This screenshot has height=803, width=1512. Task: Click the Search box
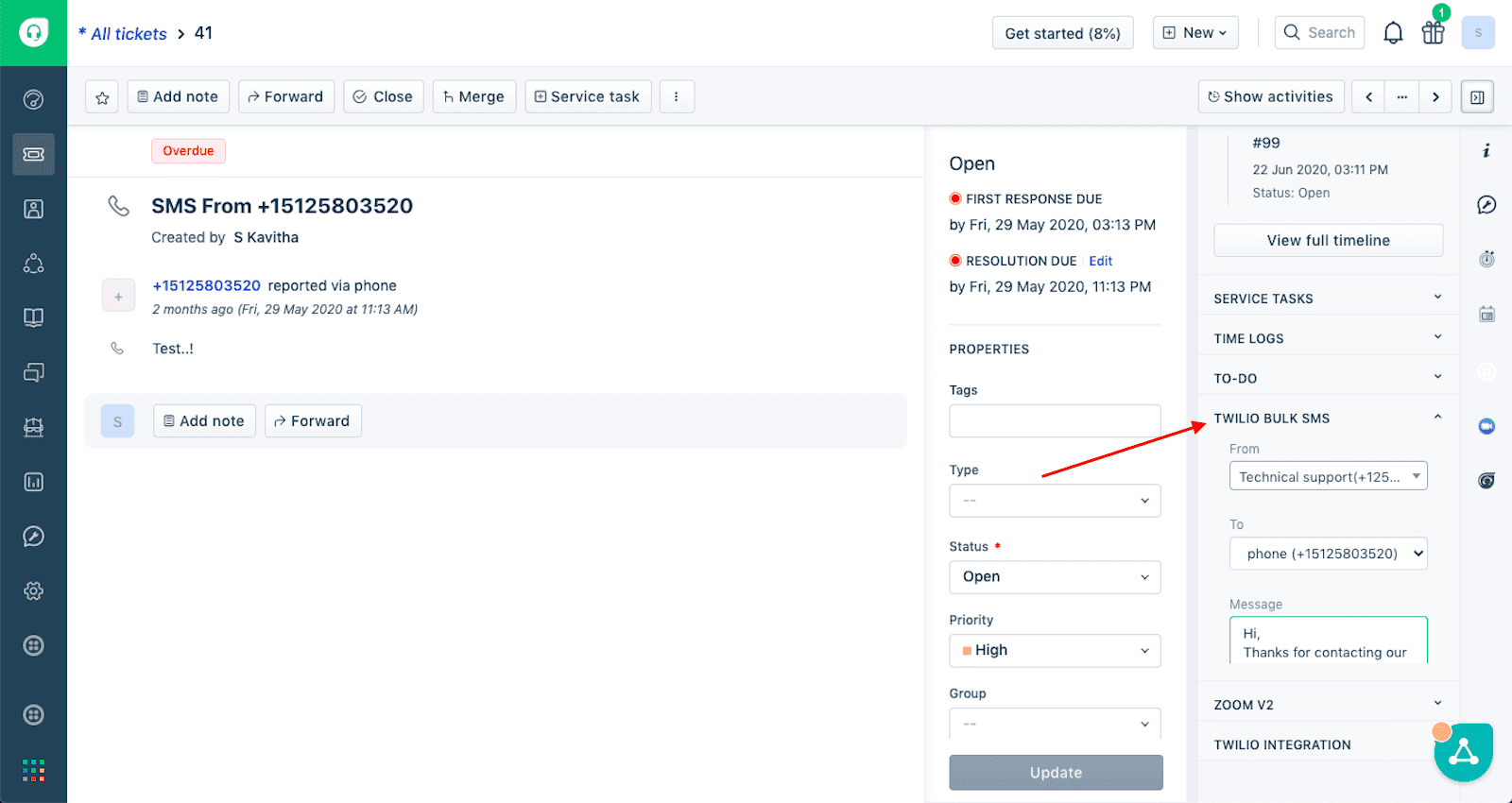(x=1320, y=33)
